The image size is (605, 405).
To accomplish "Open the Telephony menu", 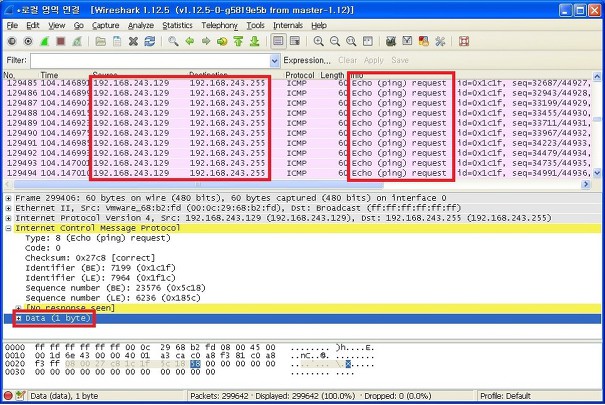I will 220,25.
